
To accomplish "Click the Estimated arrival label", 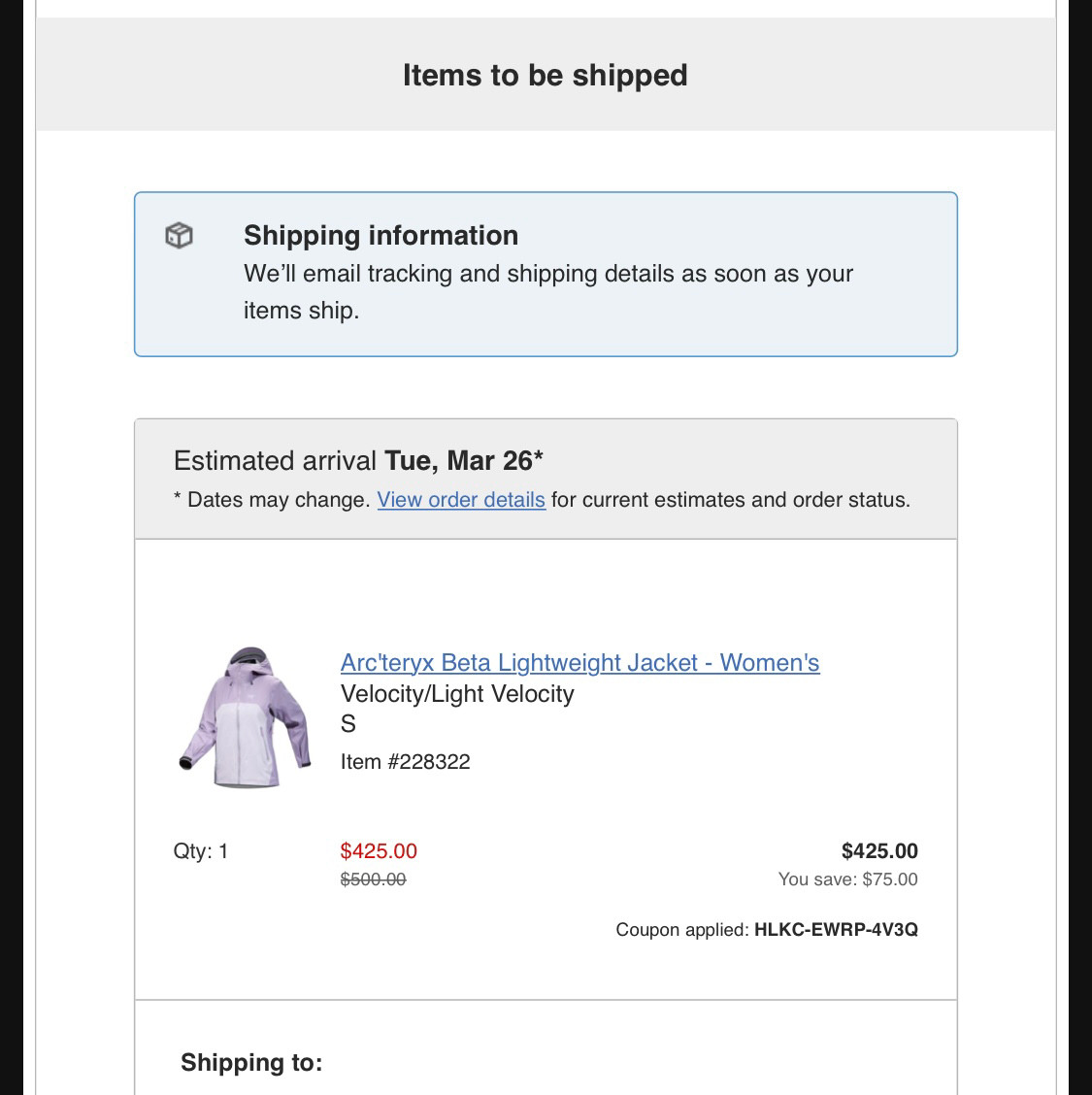I will tap(275, 460).
